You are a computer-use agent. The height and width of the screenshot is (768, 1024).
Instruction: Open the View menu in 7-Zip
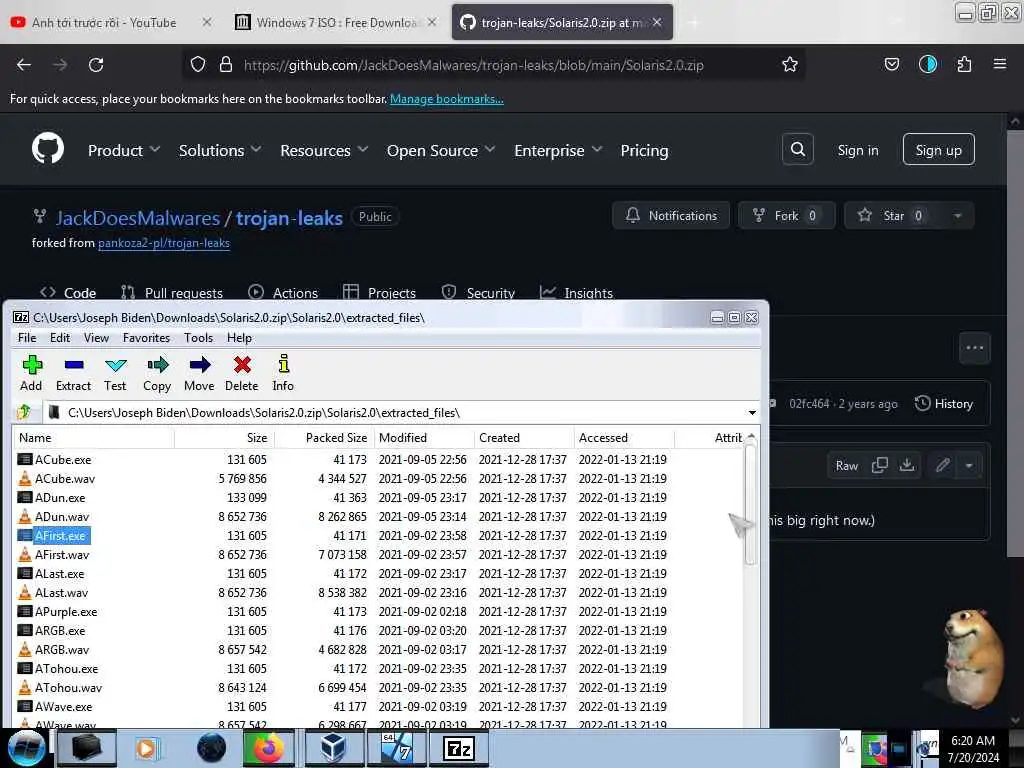(x=96, y=338)
